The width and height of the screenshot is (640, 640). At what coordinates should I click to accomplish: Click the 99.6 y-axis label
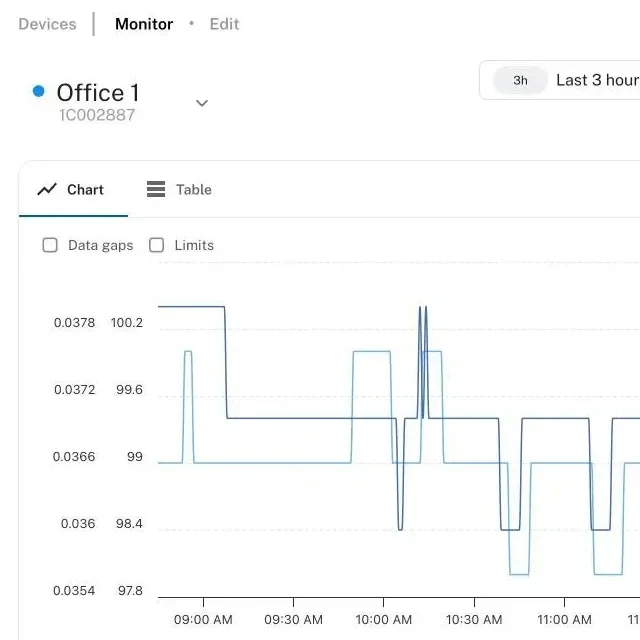[129, 390]
